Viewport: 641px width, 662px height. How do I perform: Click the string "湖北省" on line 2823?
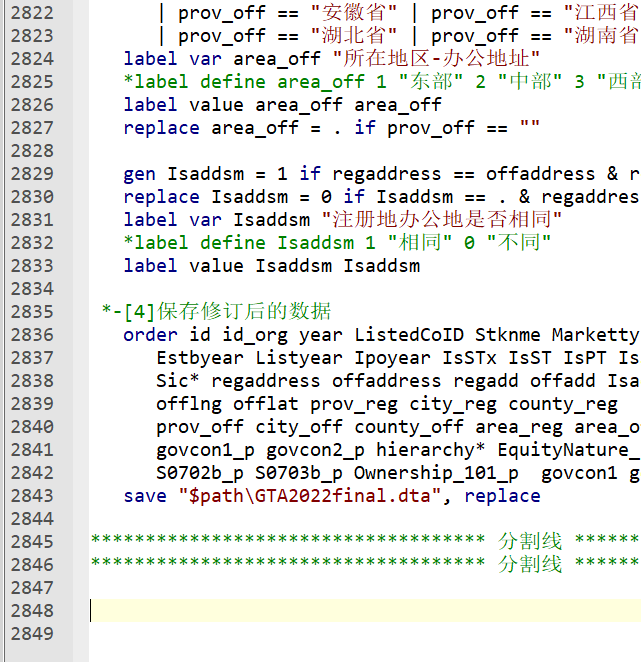tap(354, 35)
